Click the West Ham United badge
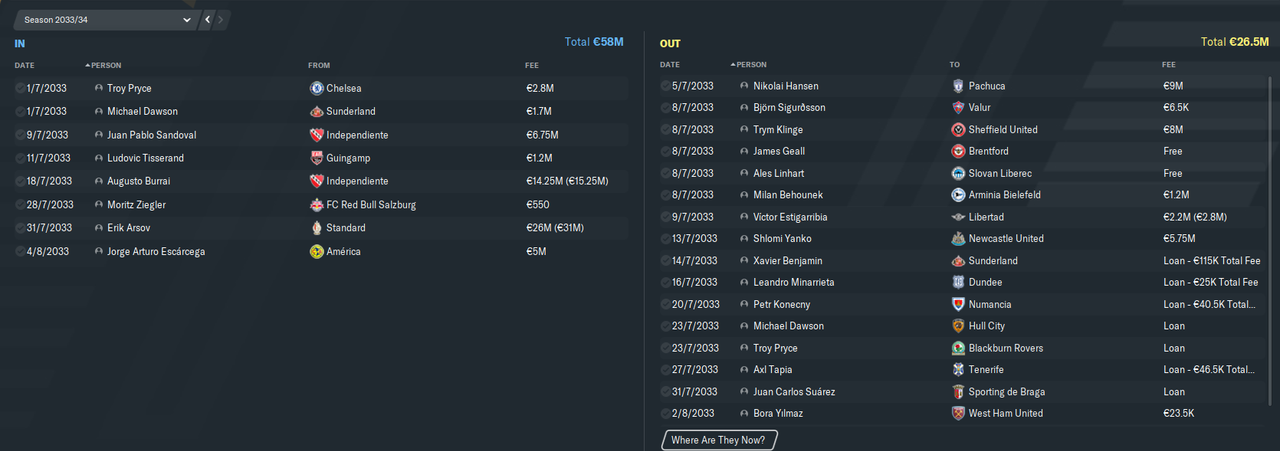 [x=959, y=413]
